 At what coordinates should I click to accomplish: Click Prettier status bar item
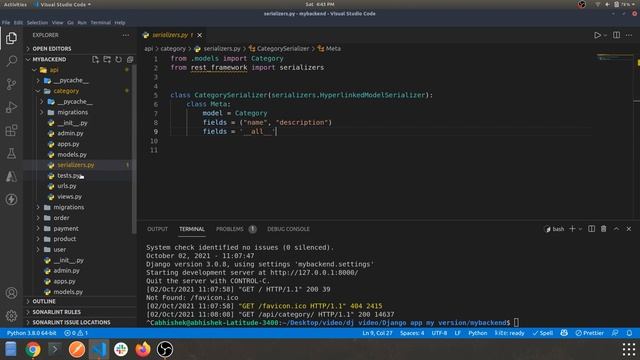point(589,333)
